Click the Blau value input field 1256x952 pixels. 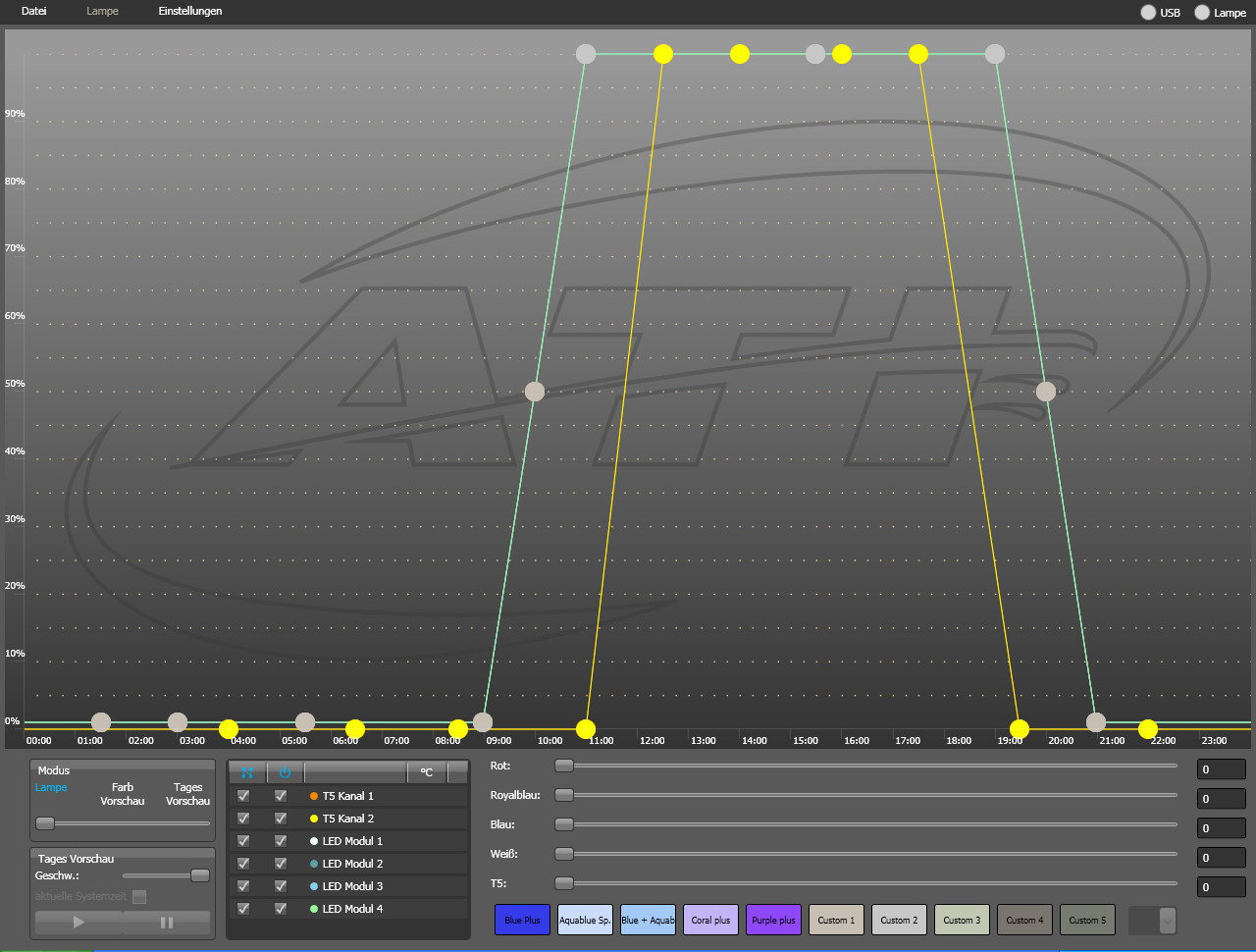click(x=1222, y=828)
